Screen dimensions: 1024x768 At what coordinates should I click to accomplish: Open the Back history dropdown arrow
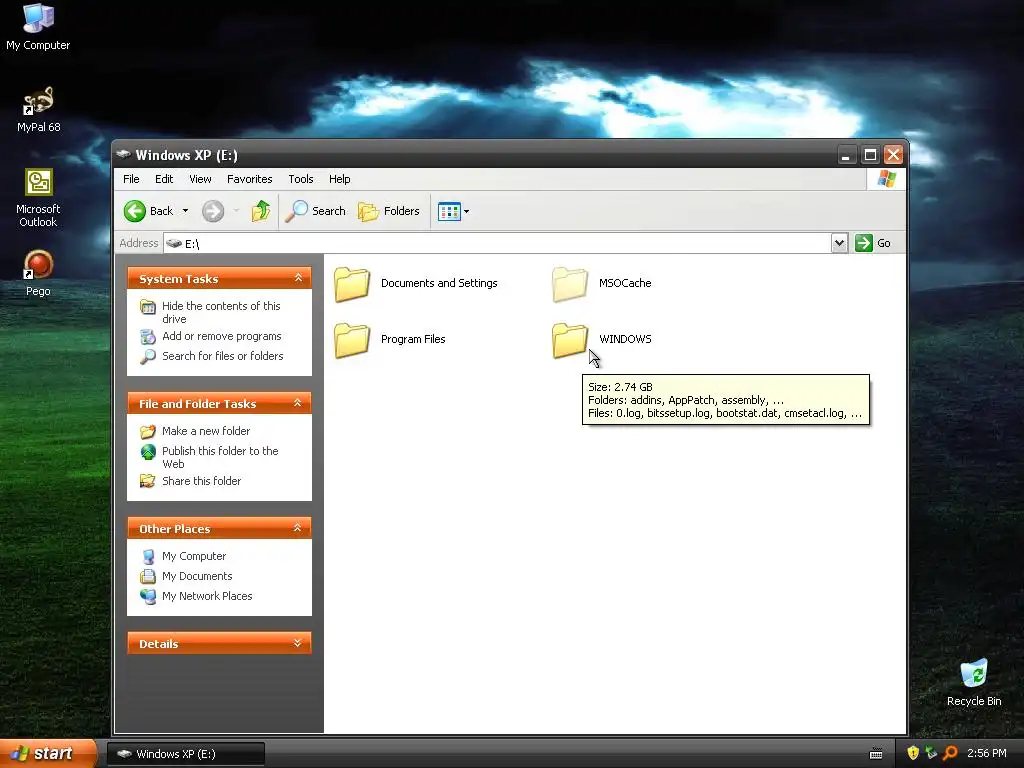coord(185,211)
